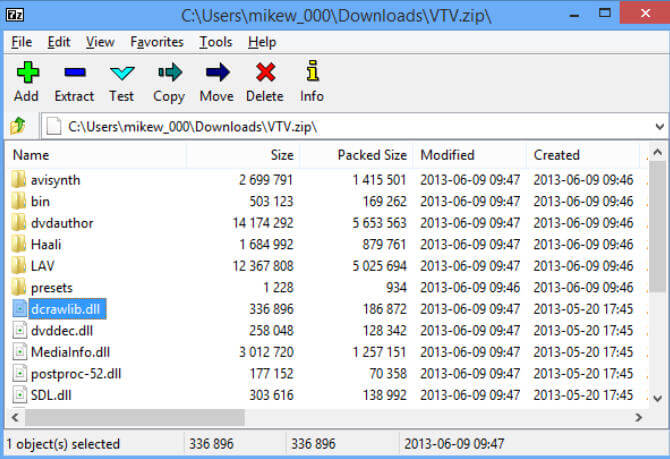Select the avisynth folder

point(55,180)
